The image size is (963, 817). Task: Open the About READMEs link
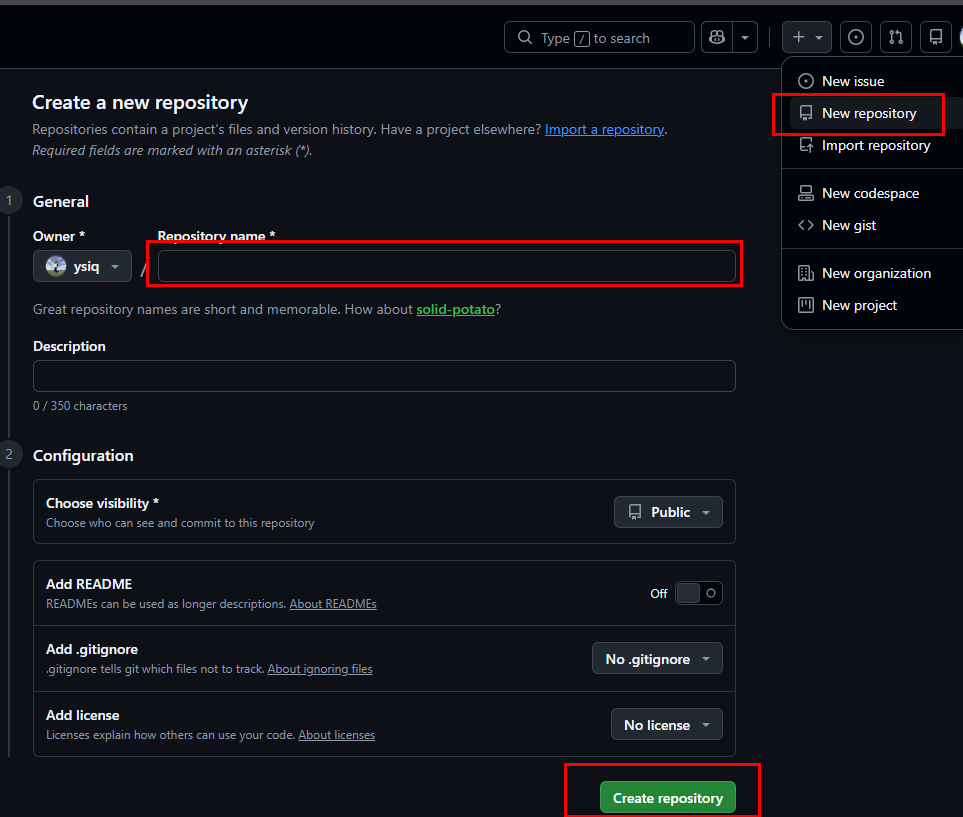click(x=333, y=604)
